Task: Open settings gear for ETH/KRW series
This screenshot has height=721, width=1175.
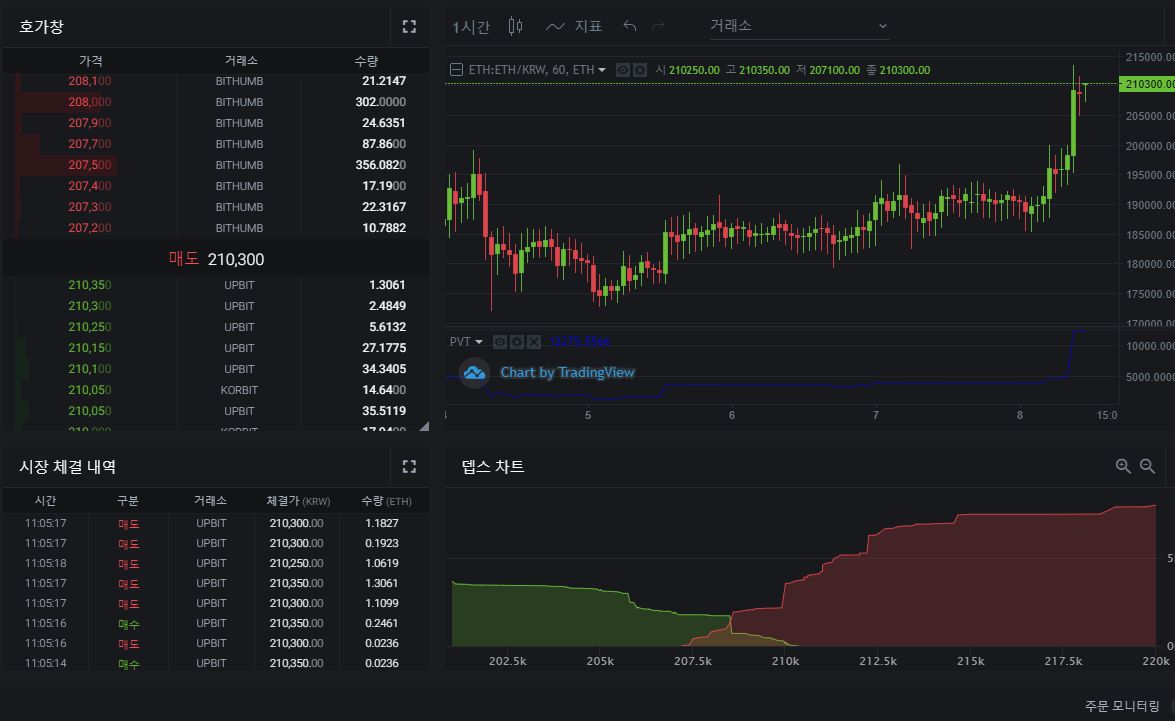Action: [x=640, y=70]
